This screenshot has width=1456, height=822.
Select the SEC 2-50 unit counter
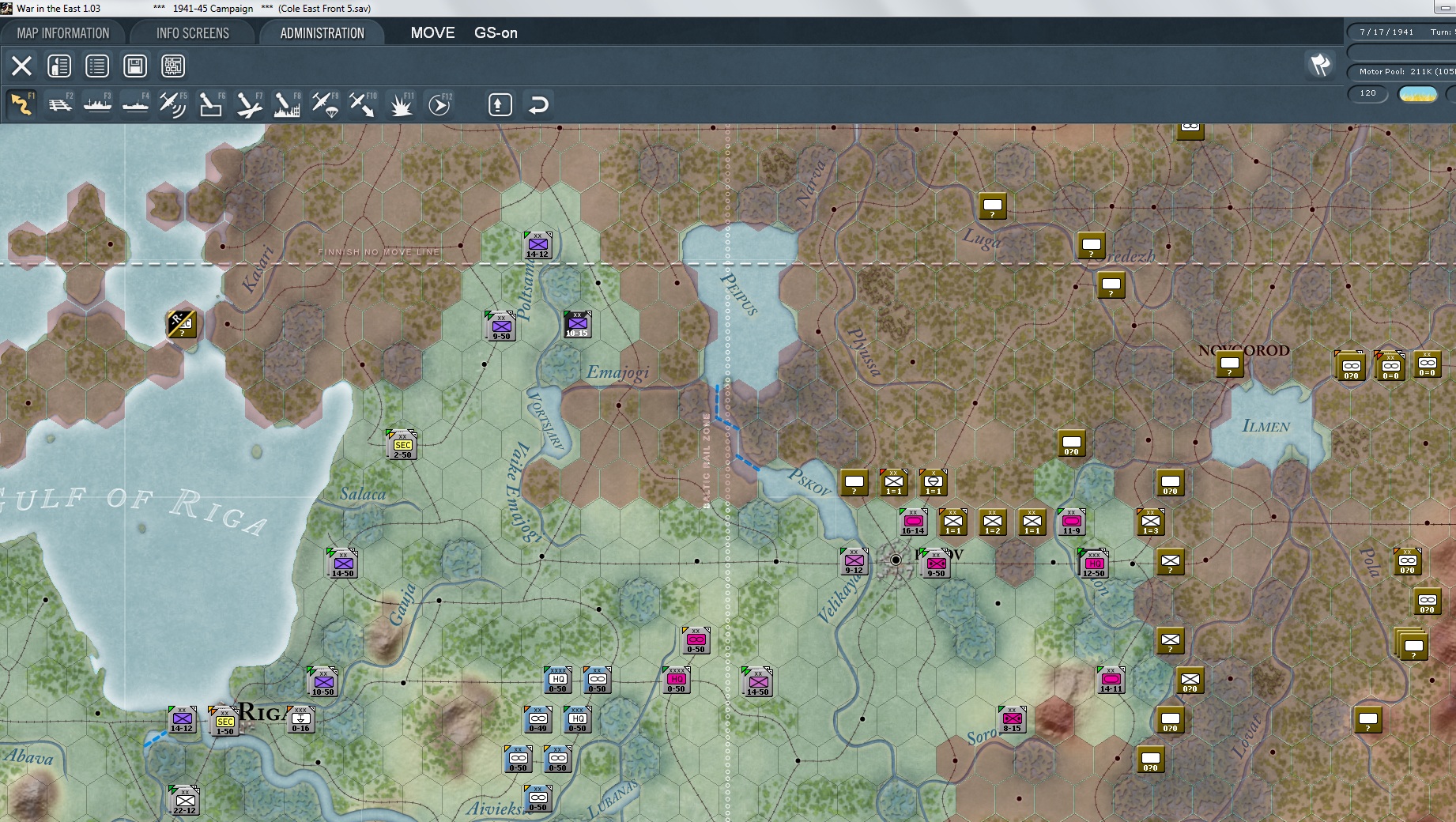point(402,445)
